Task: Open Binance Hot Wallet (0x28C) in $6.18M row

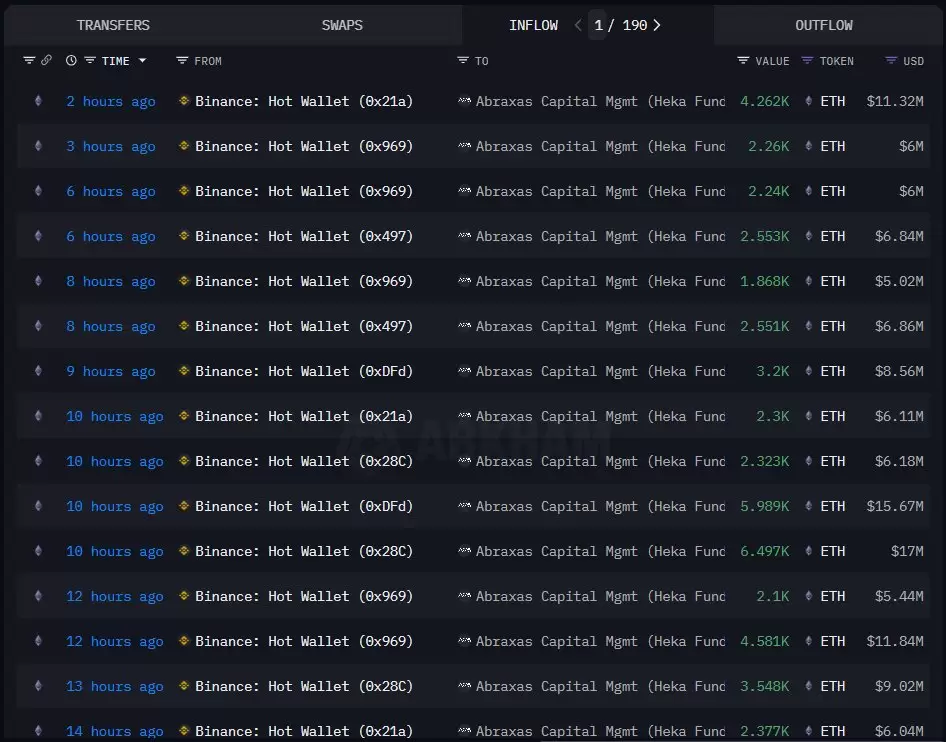Action: pyautogui.click(x=304, y=461)
